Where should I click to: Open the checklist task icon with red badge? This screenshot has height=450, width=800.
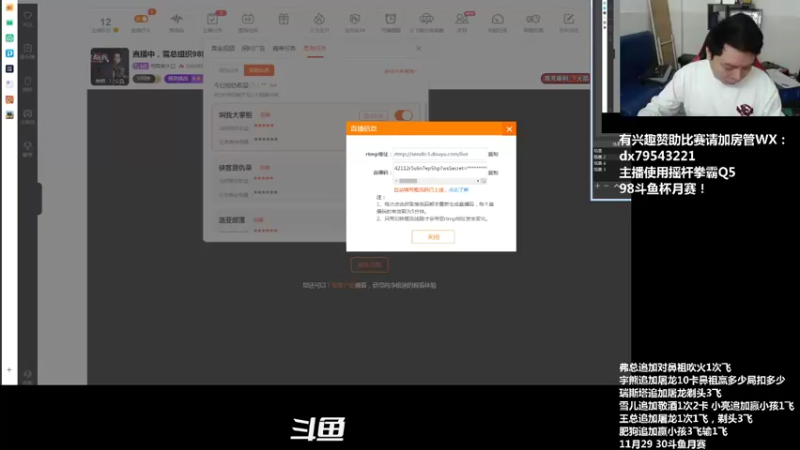tap(213, 19)
